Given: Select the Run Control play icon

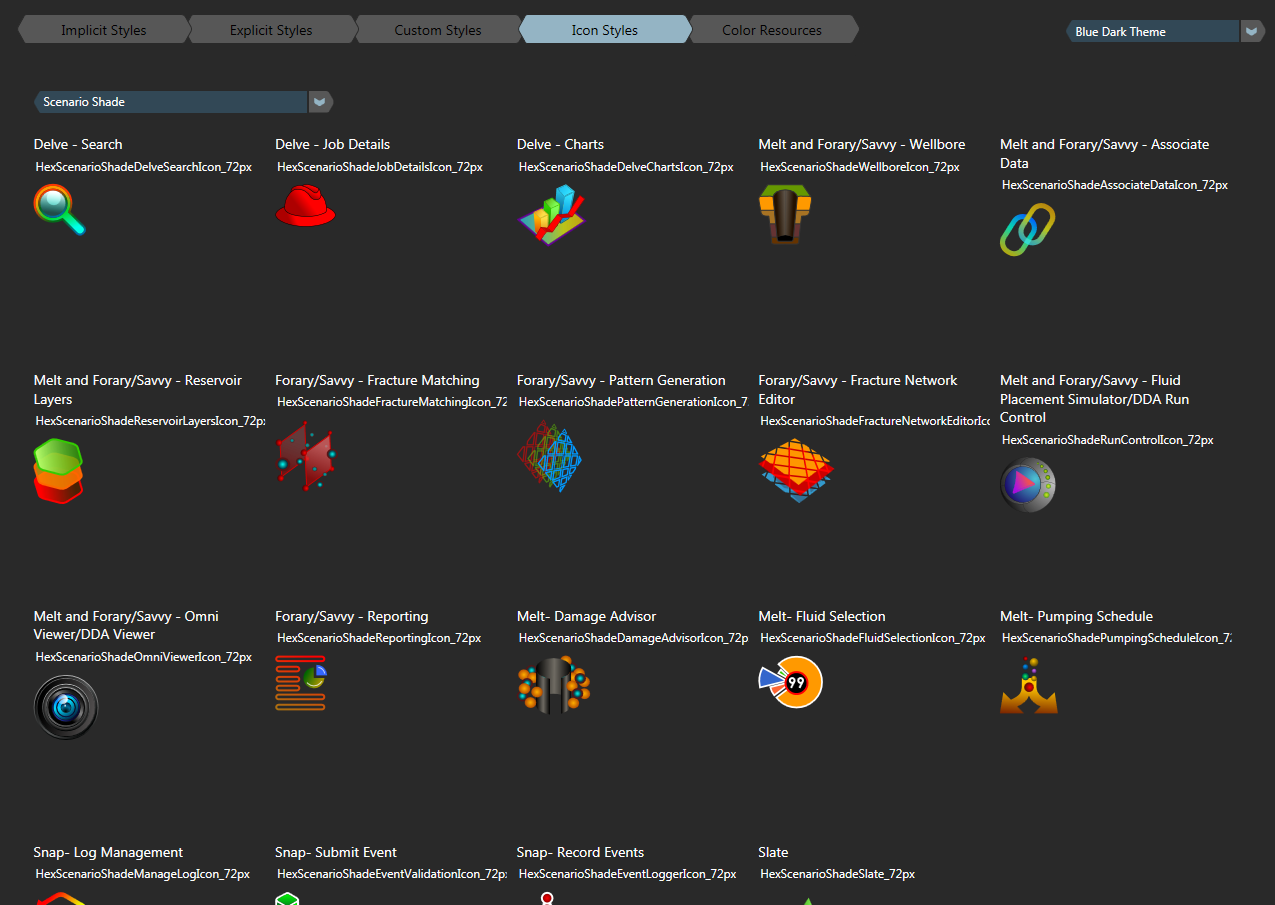Looking at the screenshot, I should tap(1028, 485).
